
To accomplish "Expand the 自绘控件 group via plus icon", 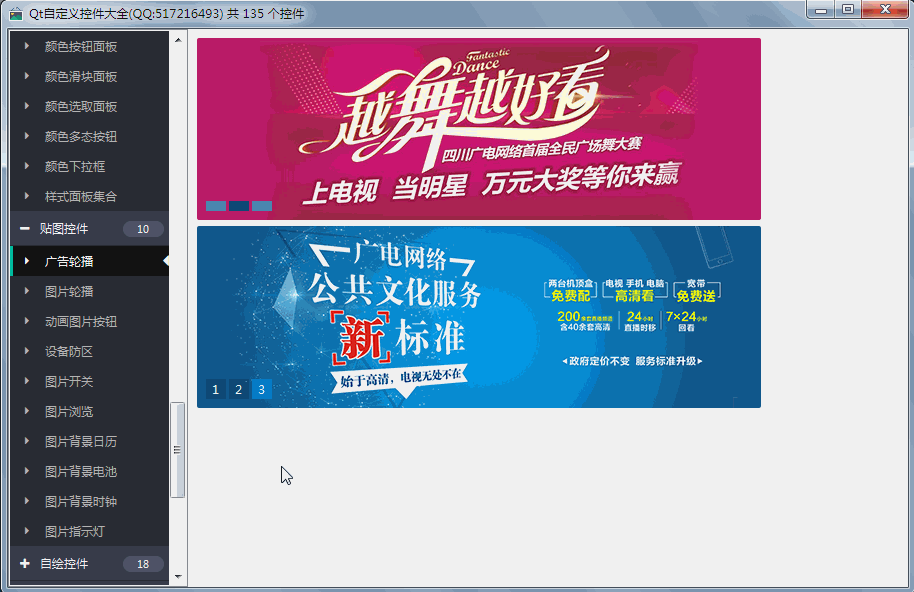I will [x=24, y=564].
